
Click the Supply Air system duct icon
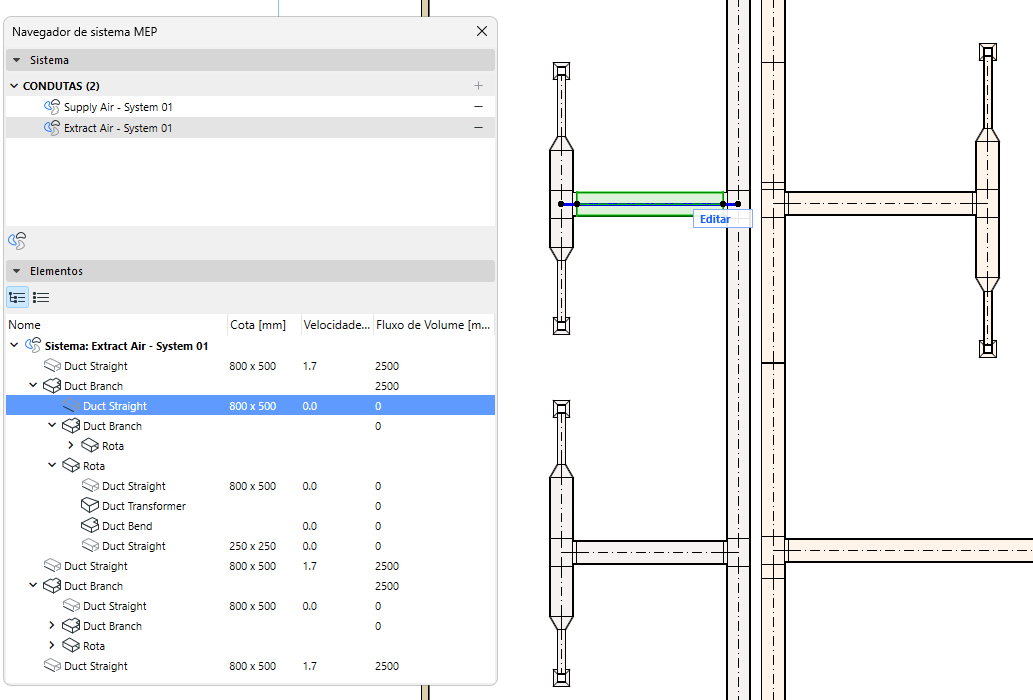pos(52,107)
